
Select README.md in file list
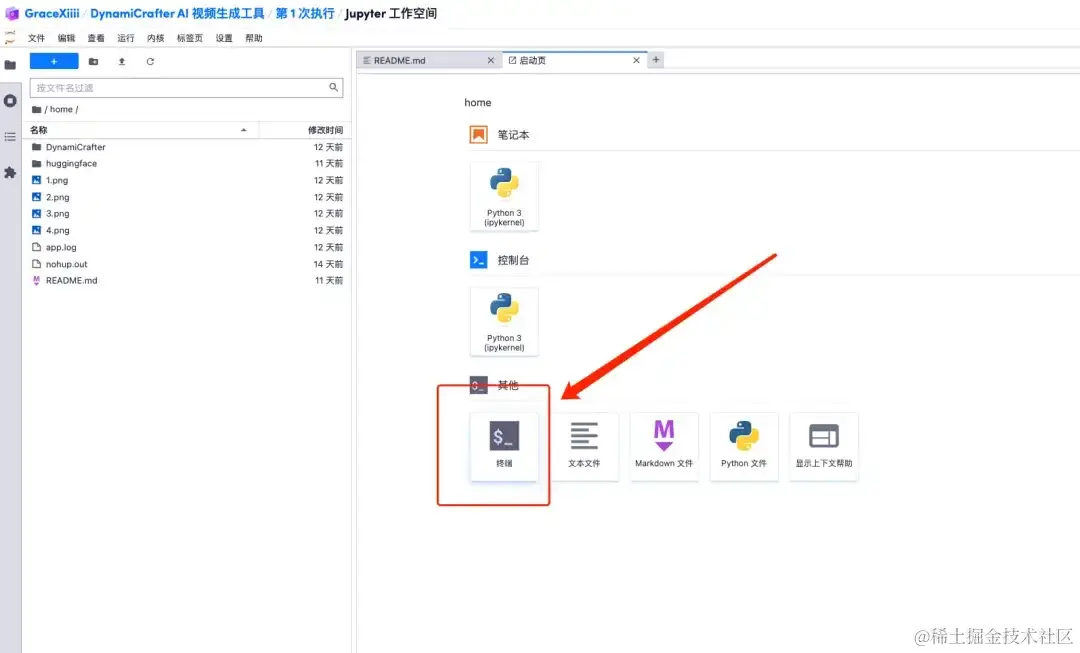[186, 280]
